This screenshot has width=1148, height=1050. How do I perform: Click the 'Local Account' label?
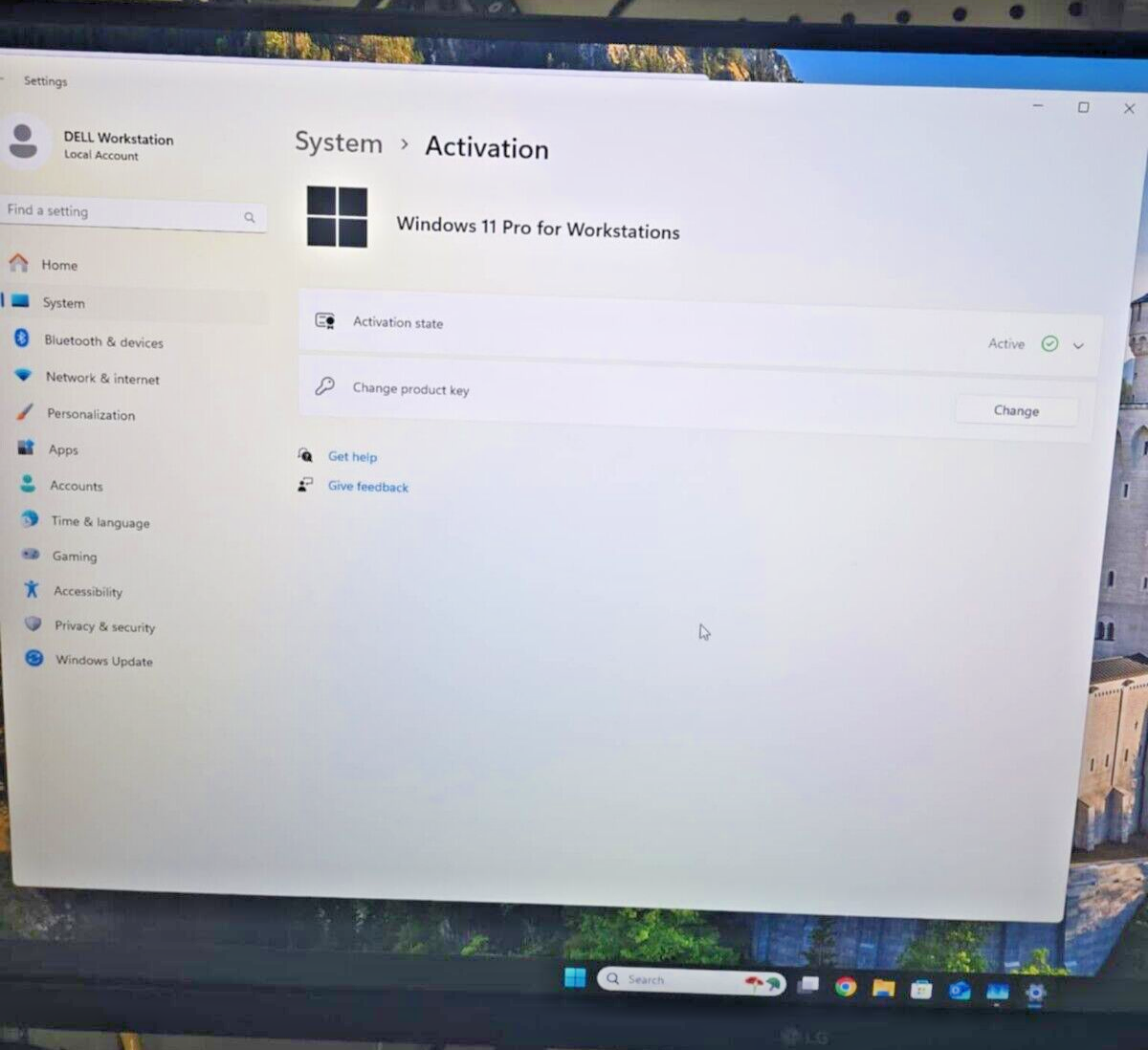pyautogui.click(x=101, y=155)
